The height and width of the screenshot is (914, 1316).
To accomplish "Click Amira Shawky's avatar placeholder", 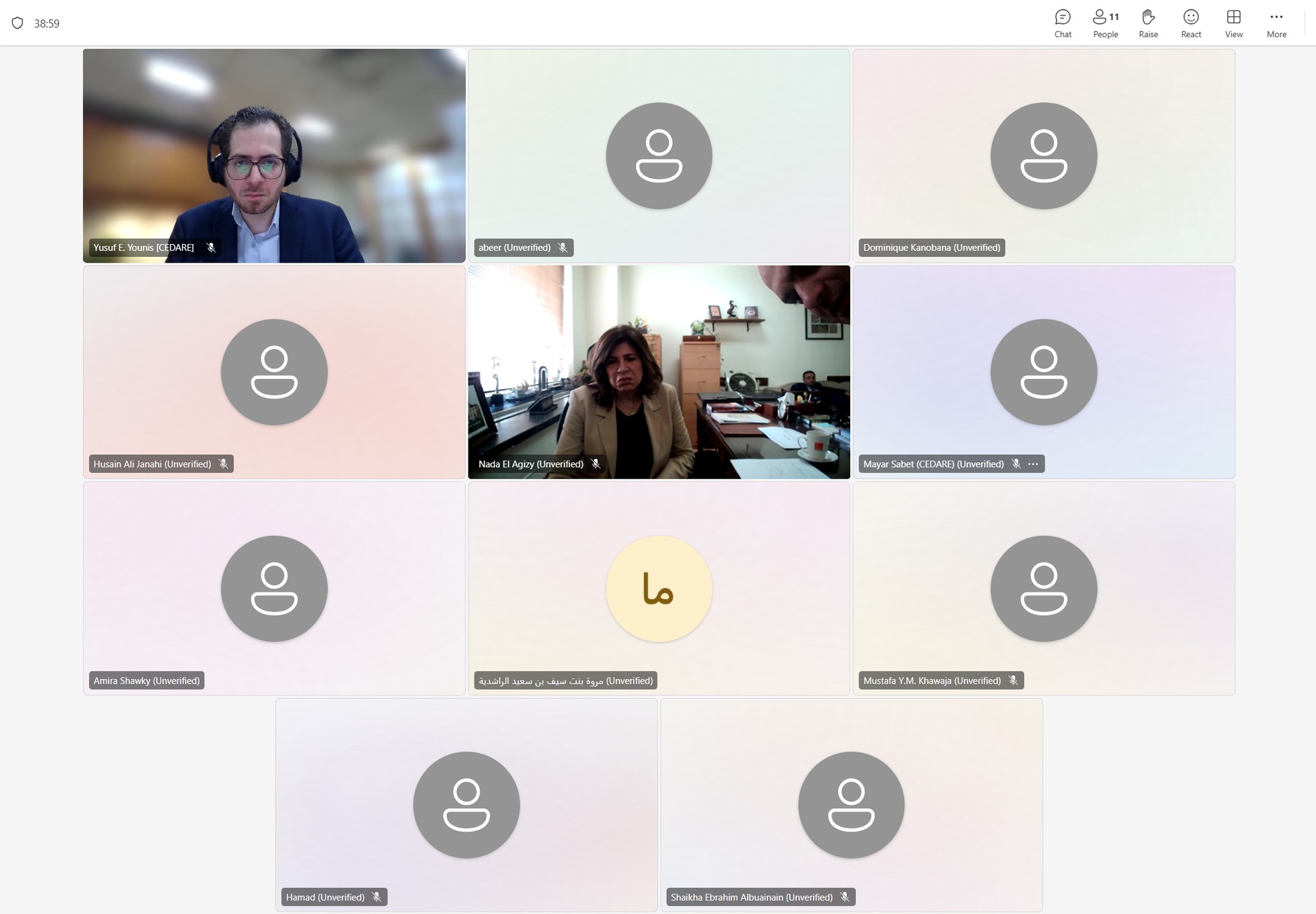I will click(274, 589).
